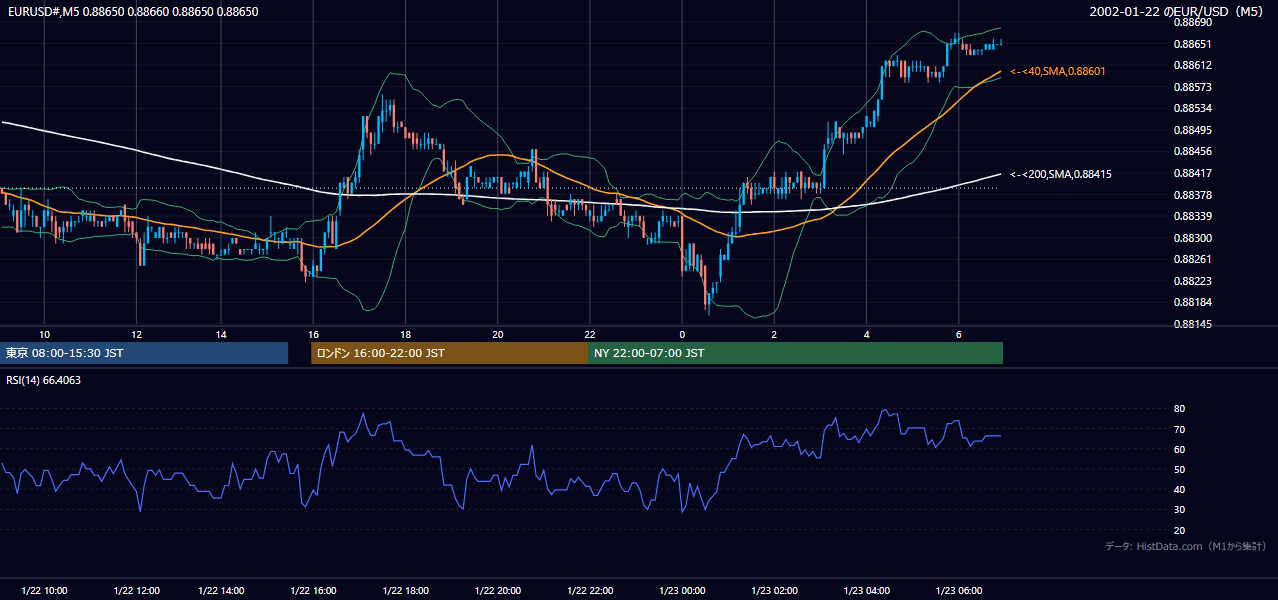Select the 1/22 18:00 bottom time label

(x=405, y=590)
